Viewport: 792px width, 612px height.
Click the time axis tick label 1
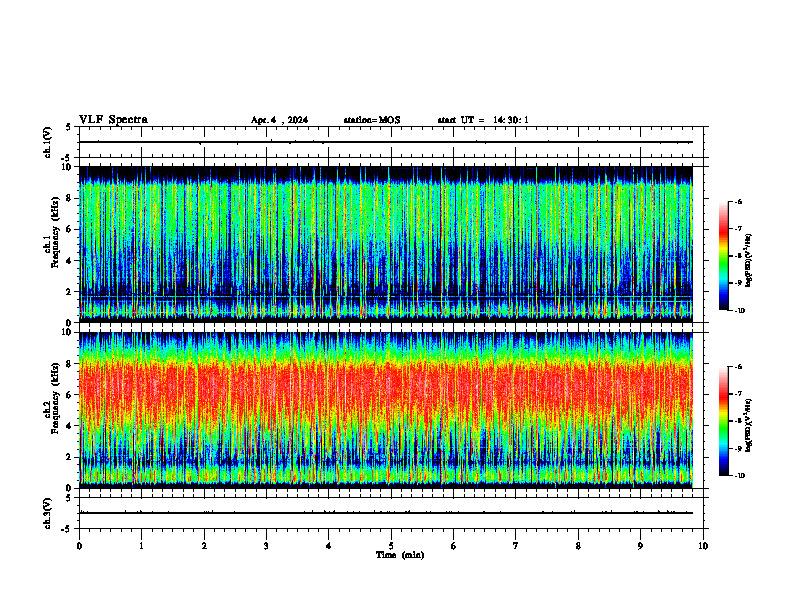(x=141, y=546)
